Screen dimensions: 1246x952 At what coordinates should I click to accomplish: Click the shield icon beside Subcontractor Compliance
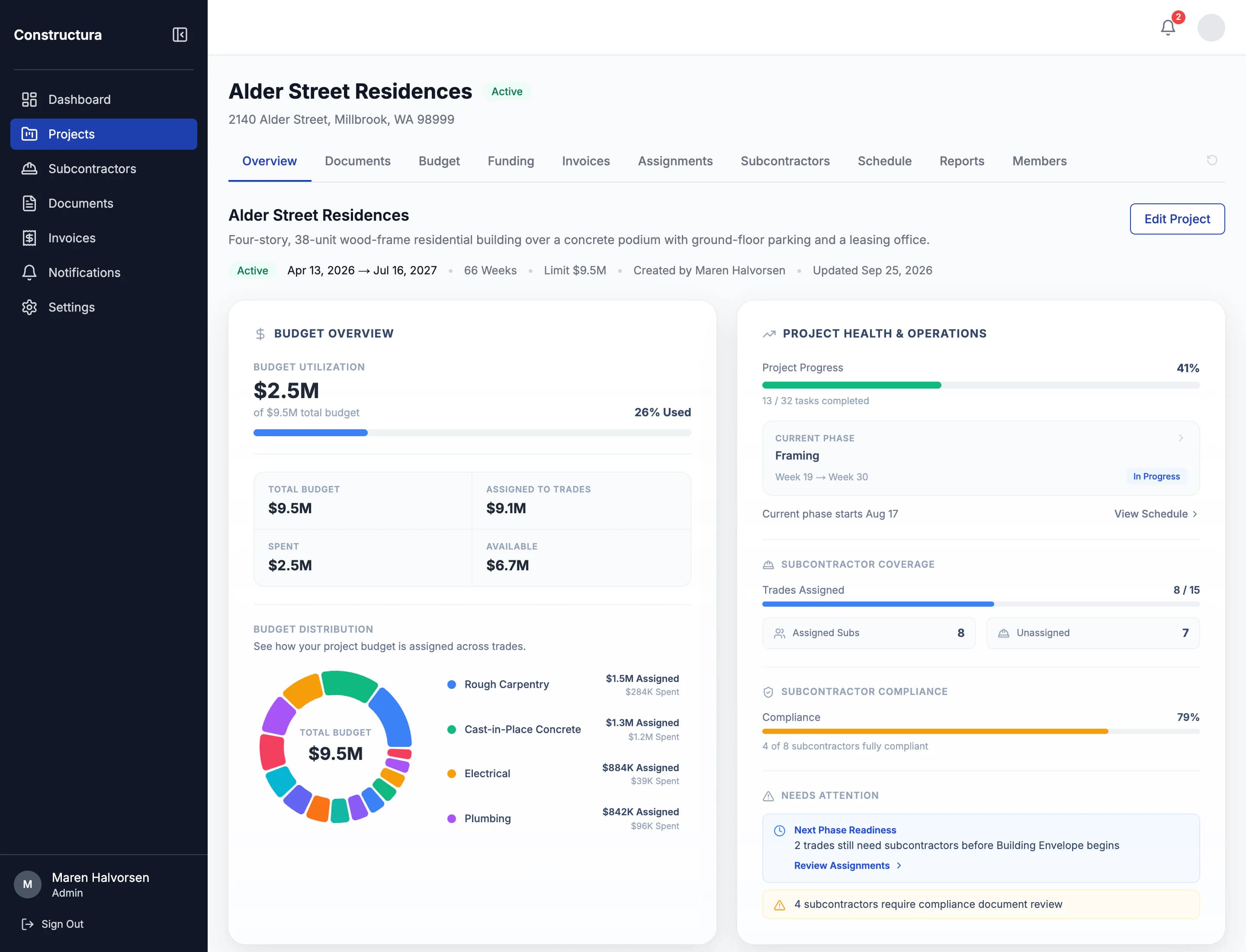click(x=768, y=692)
